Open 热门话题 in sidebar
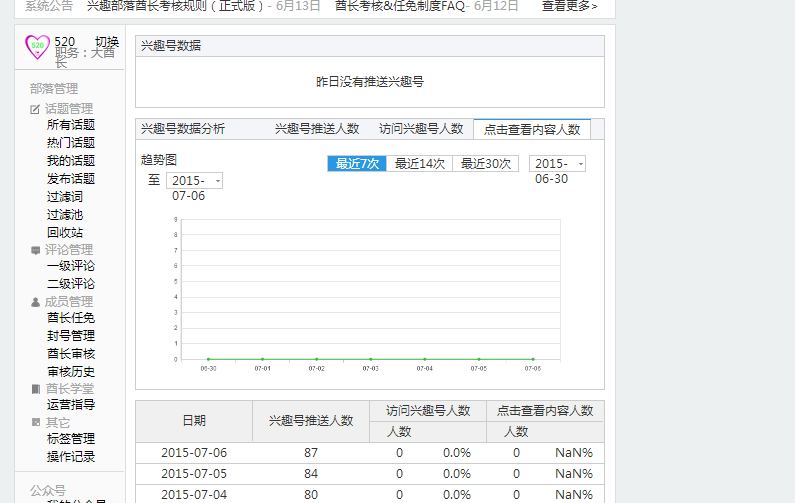The image size is (795, 503). click(71, 142)
